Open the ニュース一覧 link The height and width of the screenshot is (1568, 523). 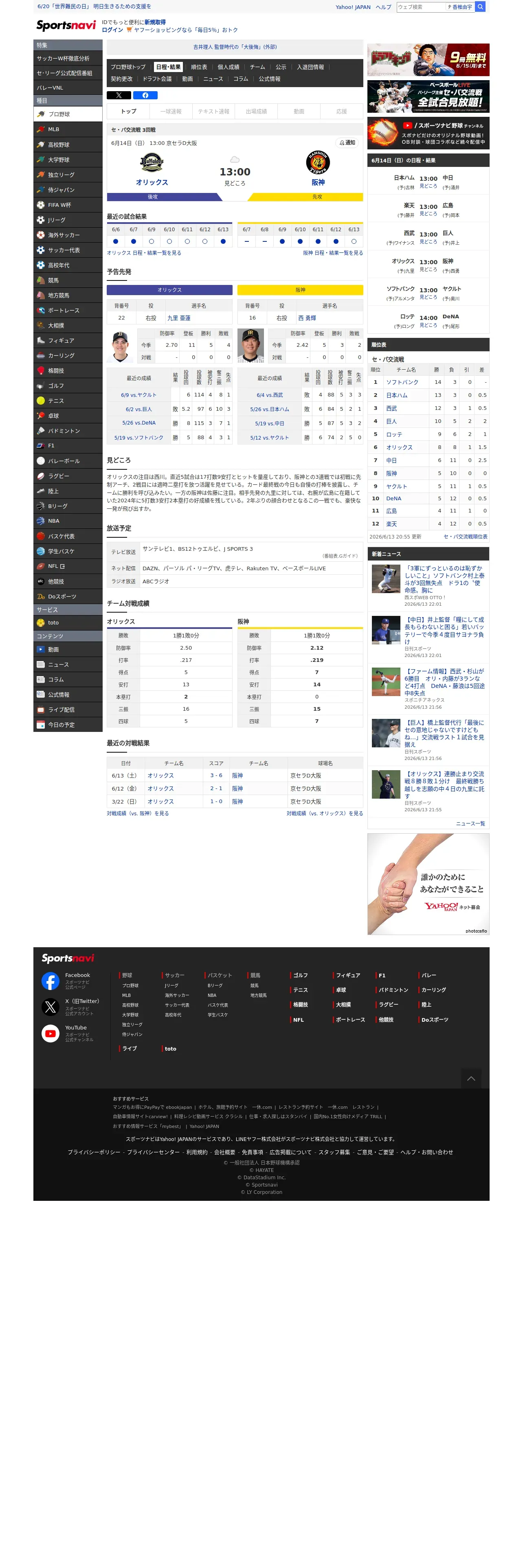click(x=470, y=823)
